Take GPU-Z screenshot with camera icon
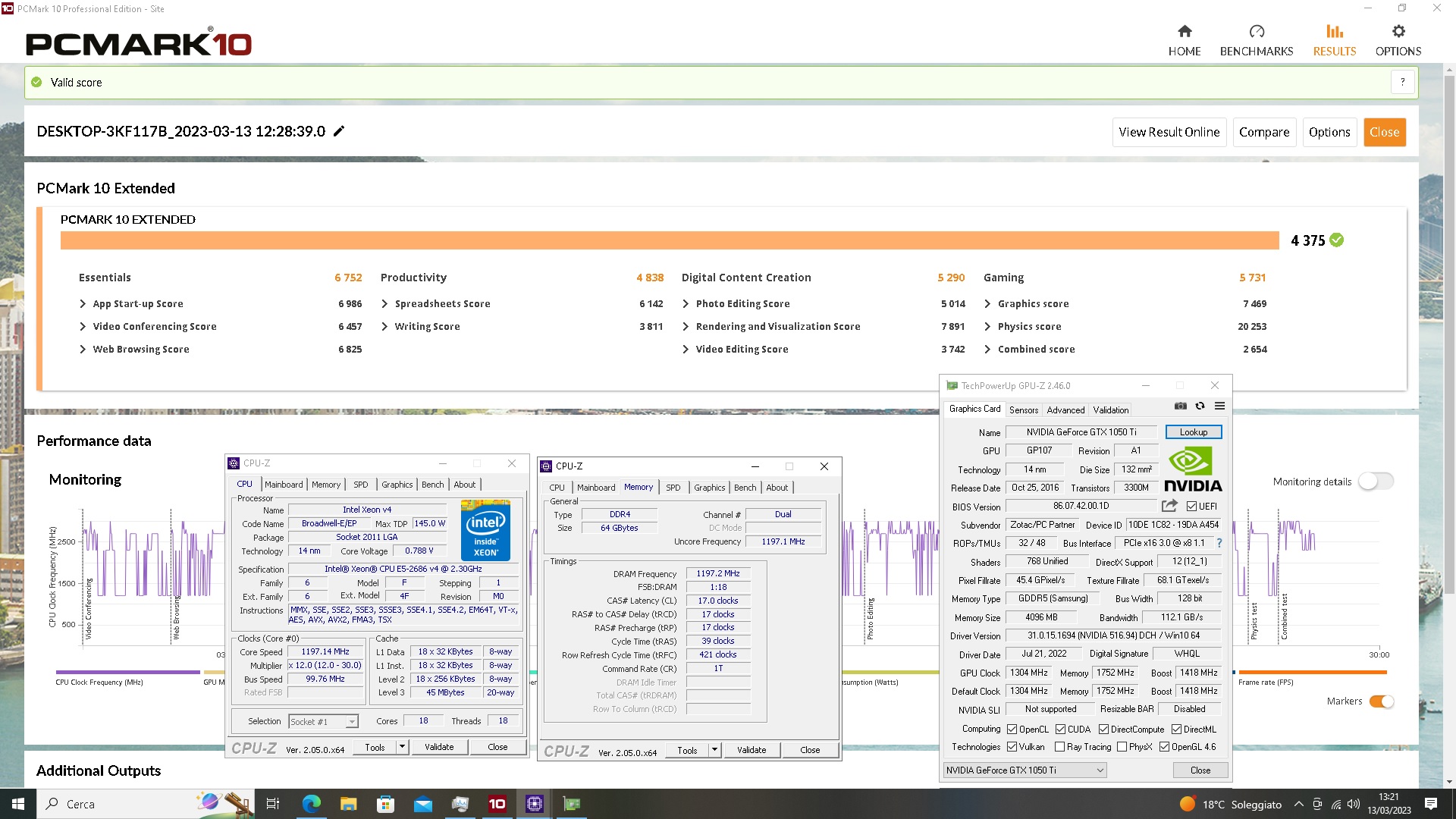The height and width of the screenshot is (819, 1456). [x=1180, y=406]
